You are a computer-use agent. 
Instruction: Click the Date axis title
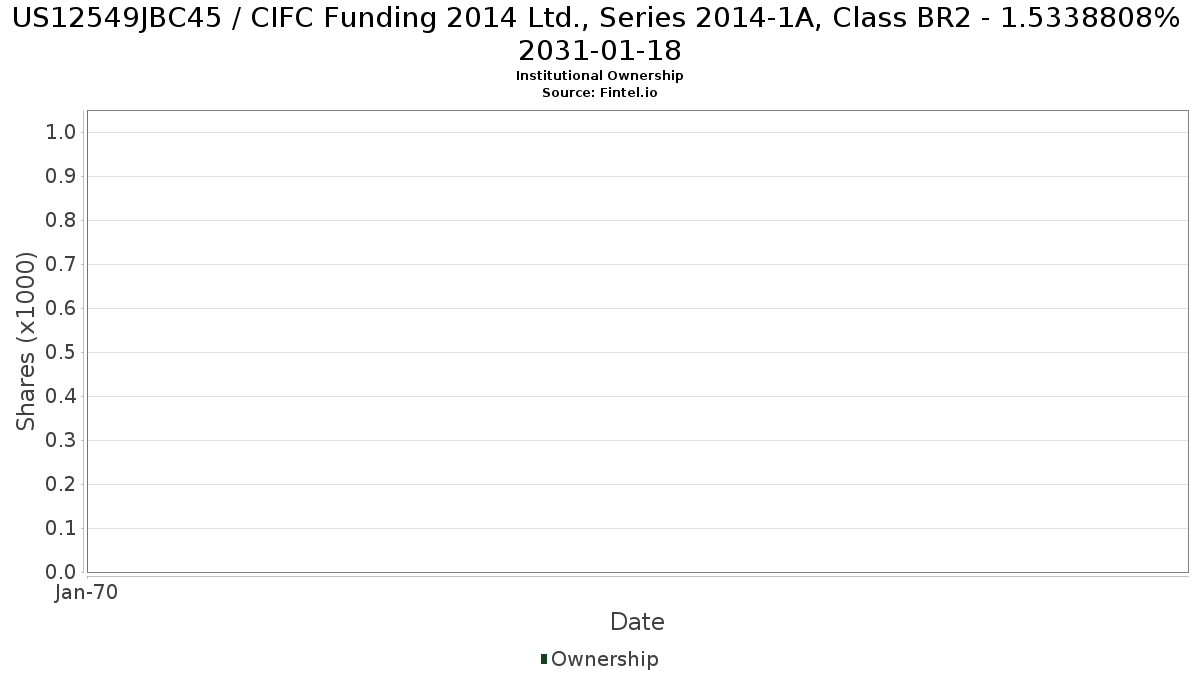click(637, 622)
